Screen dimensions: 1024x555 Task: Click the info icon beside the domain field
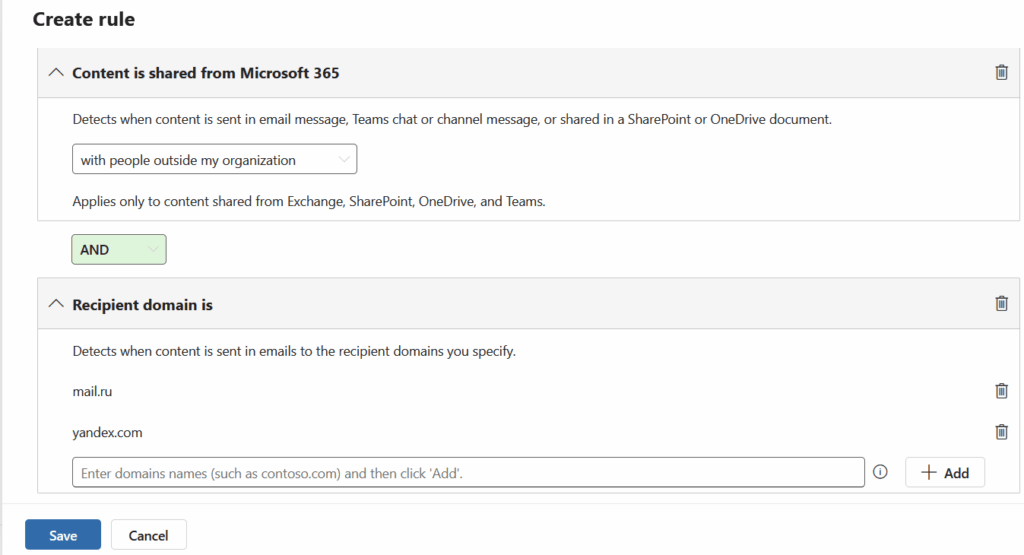click(x=880, y=472)
